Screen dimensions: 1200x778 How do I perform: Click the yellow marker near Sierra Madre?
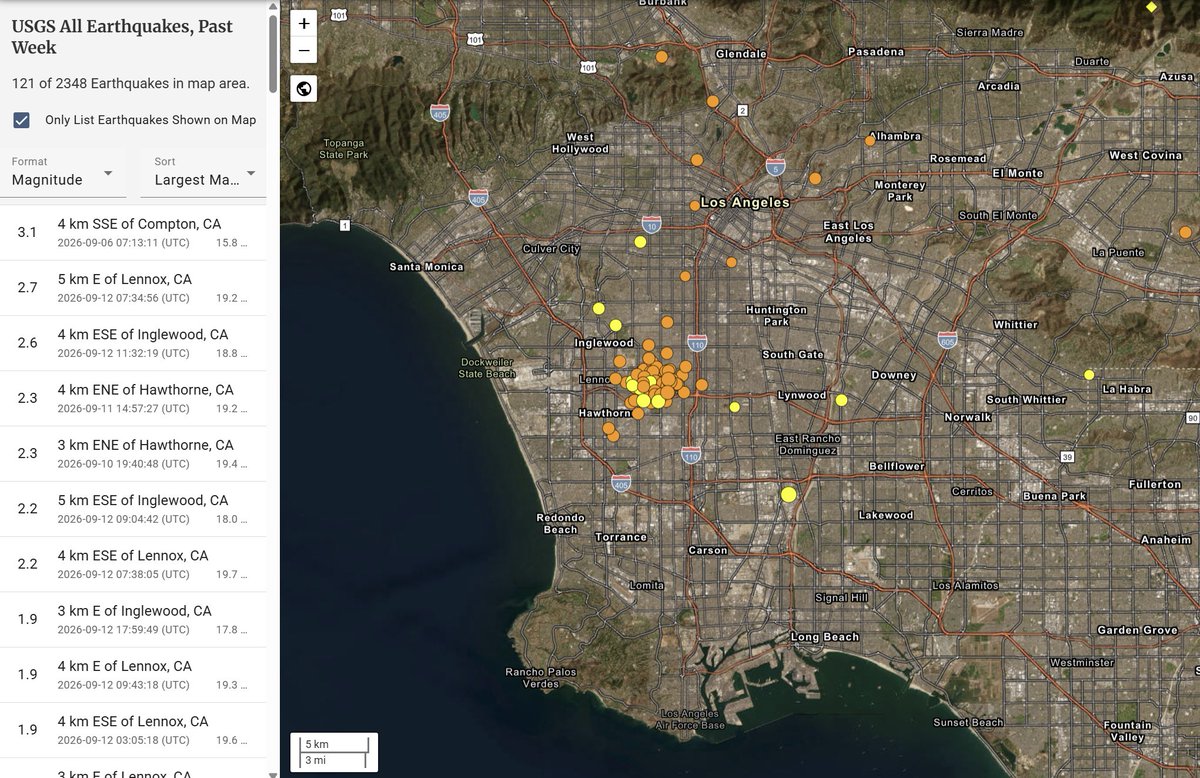[1151, 7]
